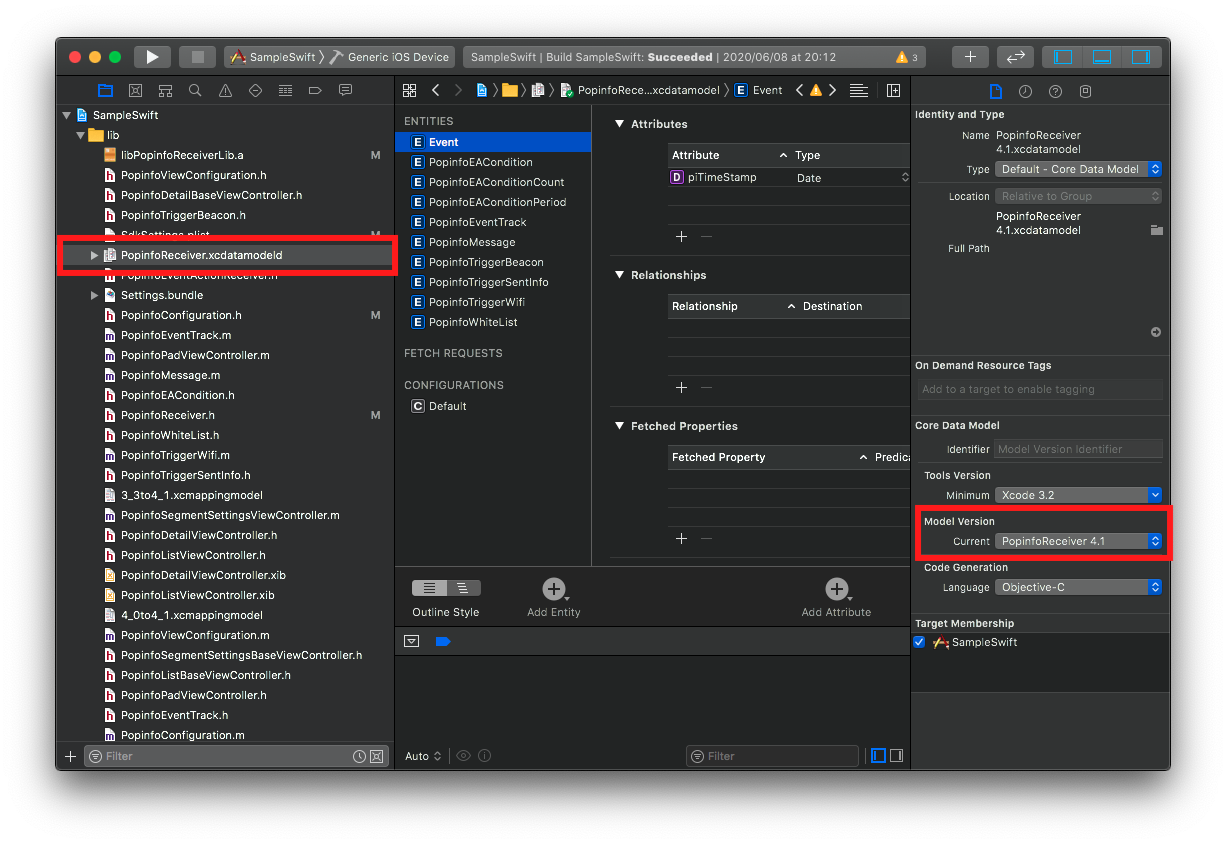The width and height of the screenshot is (1226, 844).
Task: Hide the right inspector panel
Action: coord(1140,57)
